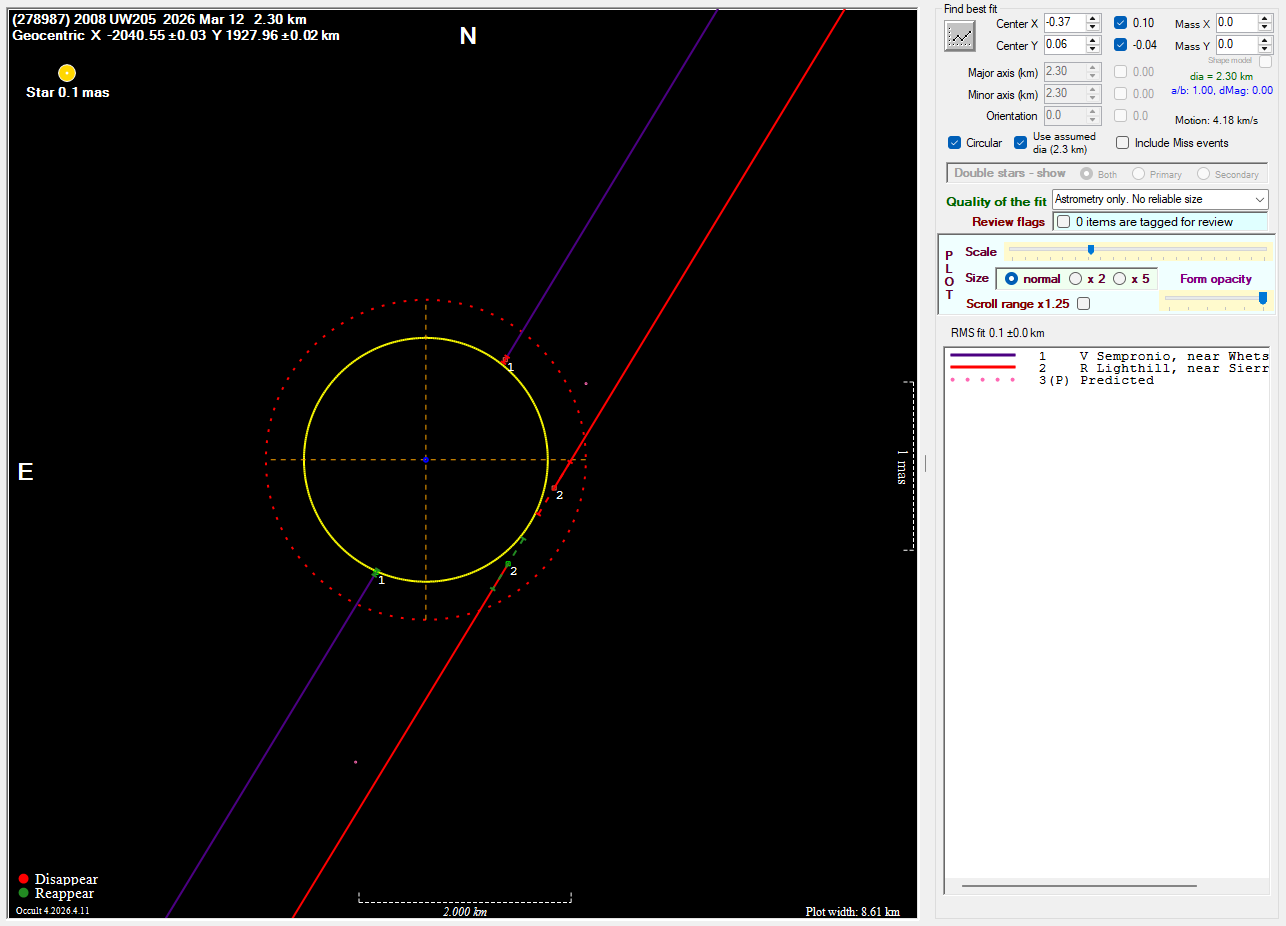Enable Include Miss events
The height and width of the screenshot is (926, 1286).
pos(1123,143)
